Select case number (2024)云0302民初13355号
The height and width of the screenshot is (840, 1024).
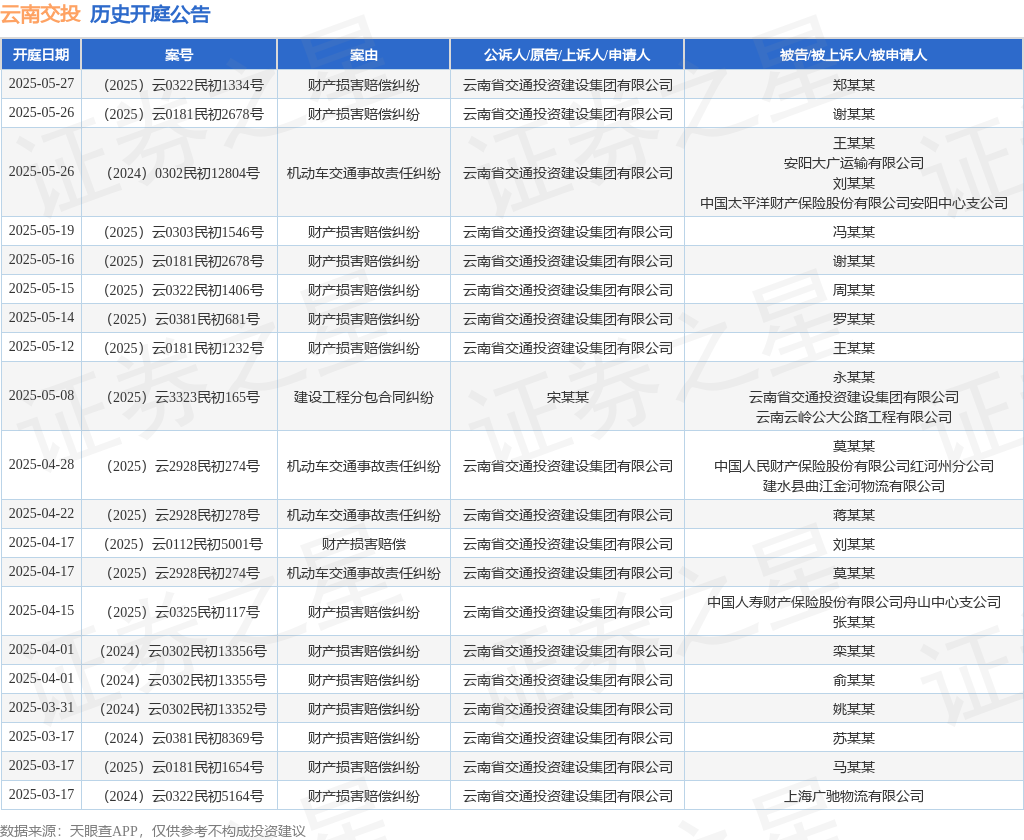[184, 680]
